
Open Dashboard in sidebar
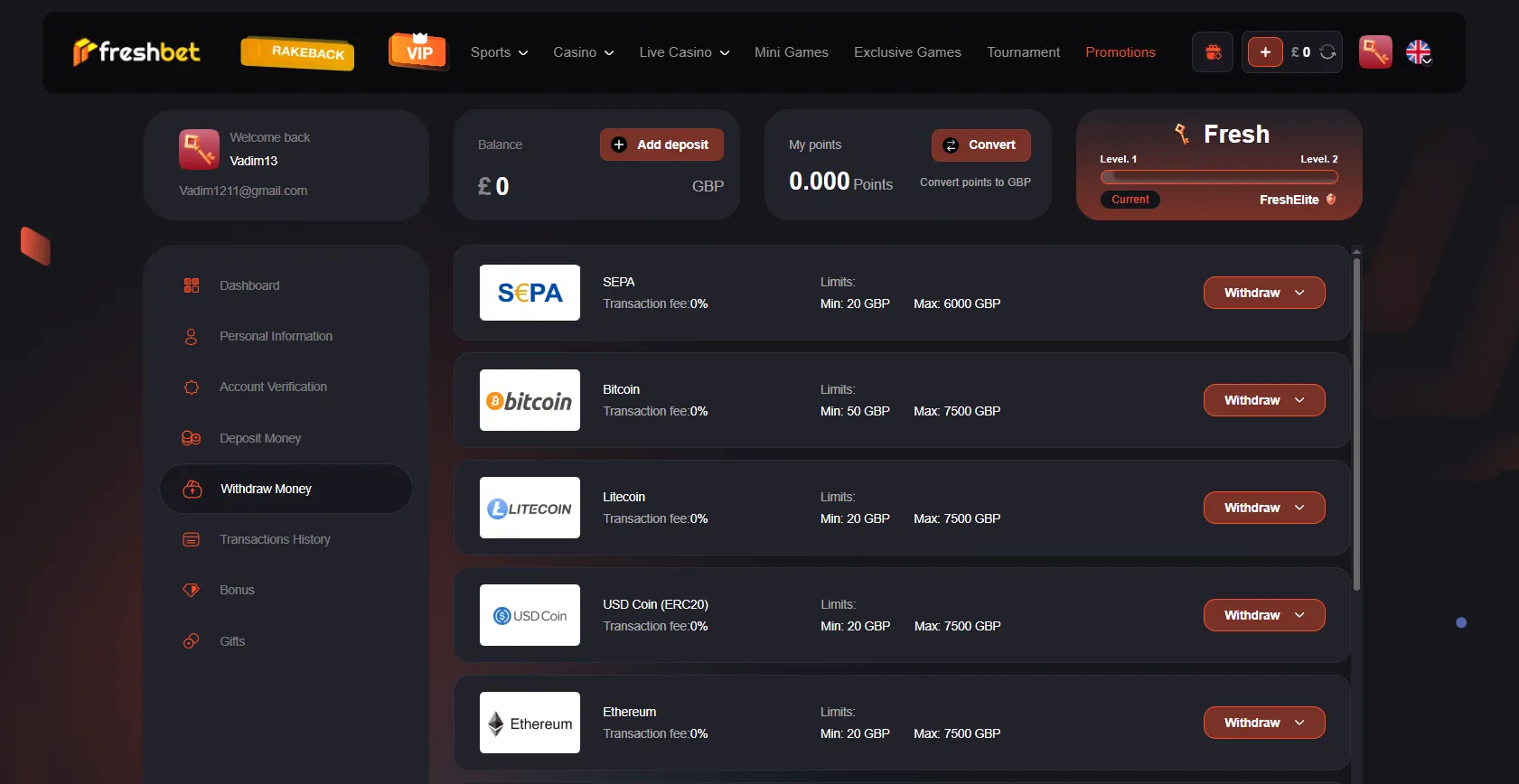click(x=286, y=285)
